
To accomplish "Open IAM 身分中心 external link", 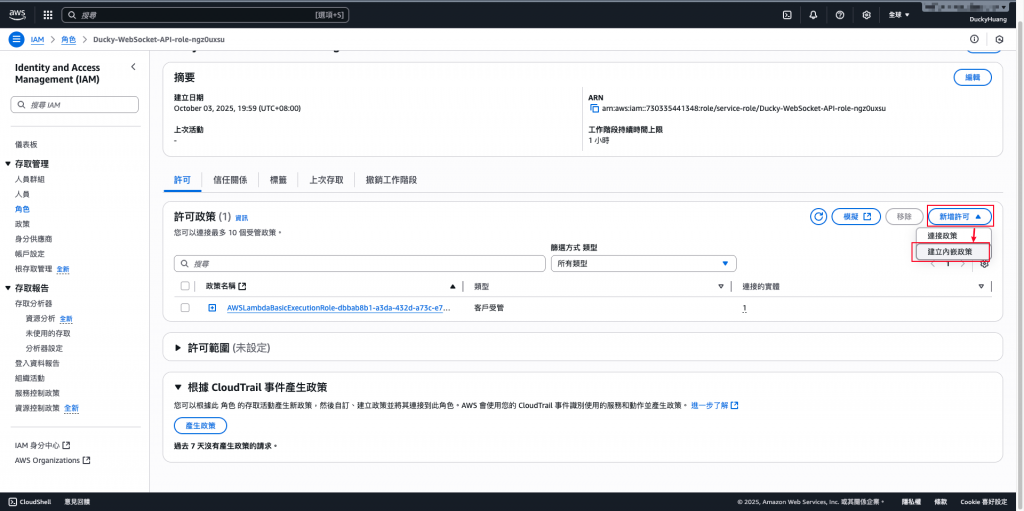I will 42,445.
